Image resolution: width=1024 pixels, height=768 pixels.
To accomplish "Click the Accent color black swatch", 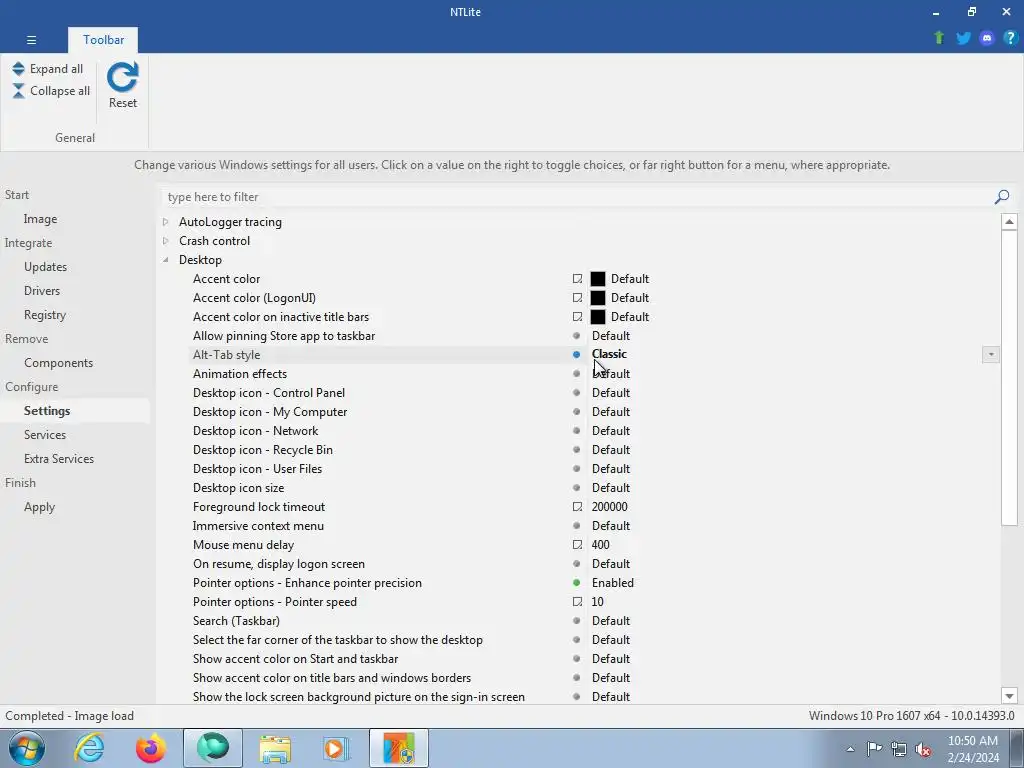I will point(598,279).
